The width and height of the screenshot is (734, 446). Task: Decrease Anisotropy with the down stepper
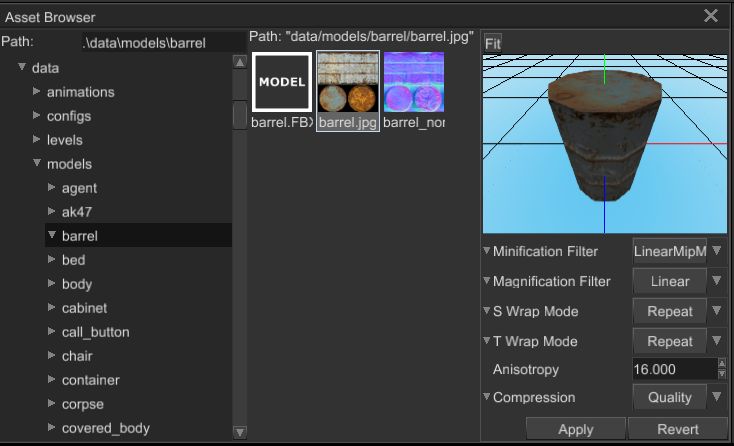point(722,374)
